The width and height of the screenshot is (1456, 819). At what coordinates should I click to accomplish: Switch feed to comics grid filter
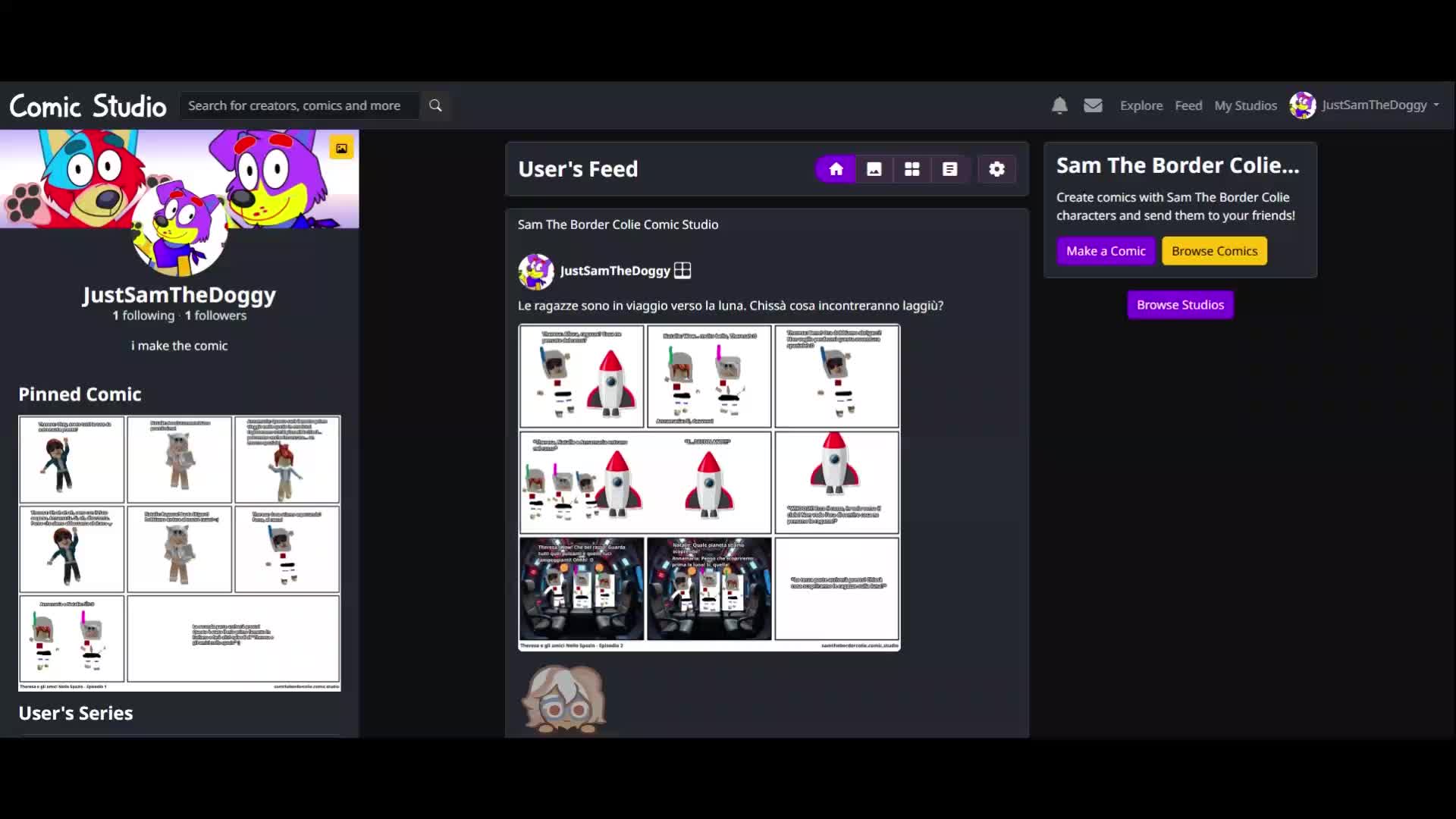[912, 169]
